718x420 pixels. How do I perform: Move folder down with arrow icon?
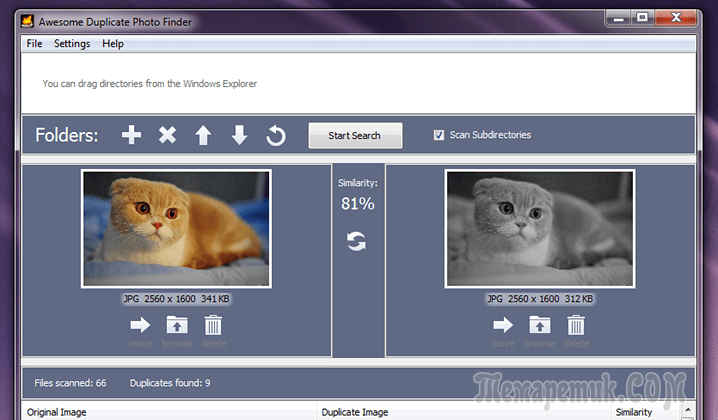(239, 135)
